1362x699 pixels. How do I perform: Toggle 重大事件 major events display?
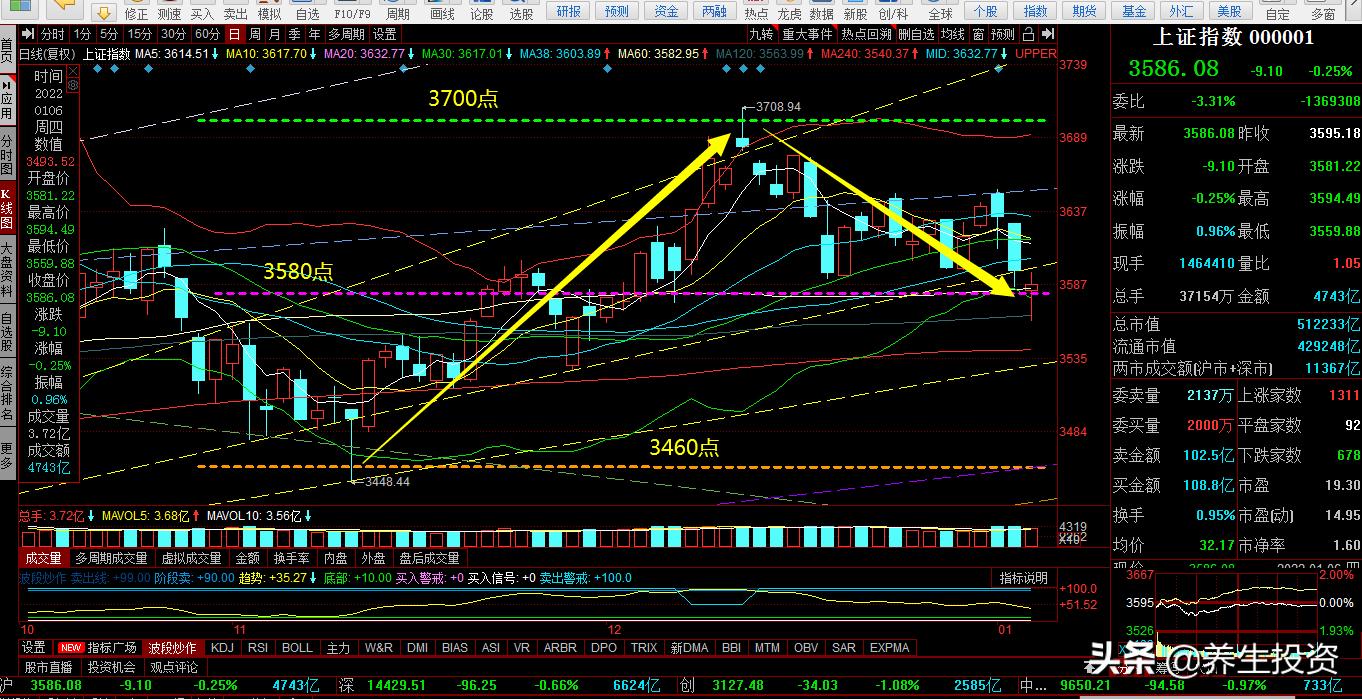[x=806, y=33]
